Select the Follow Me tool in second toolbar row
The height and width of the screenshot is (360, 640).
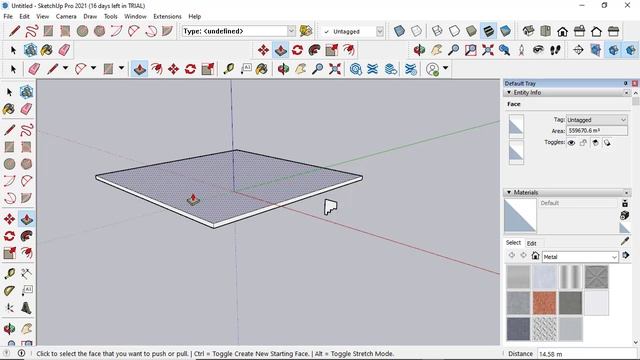(314, 50)
